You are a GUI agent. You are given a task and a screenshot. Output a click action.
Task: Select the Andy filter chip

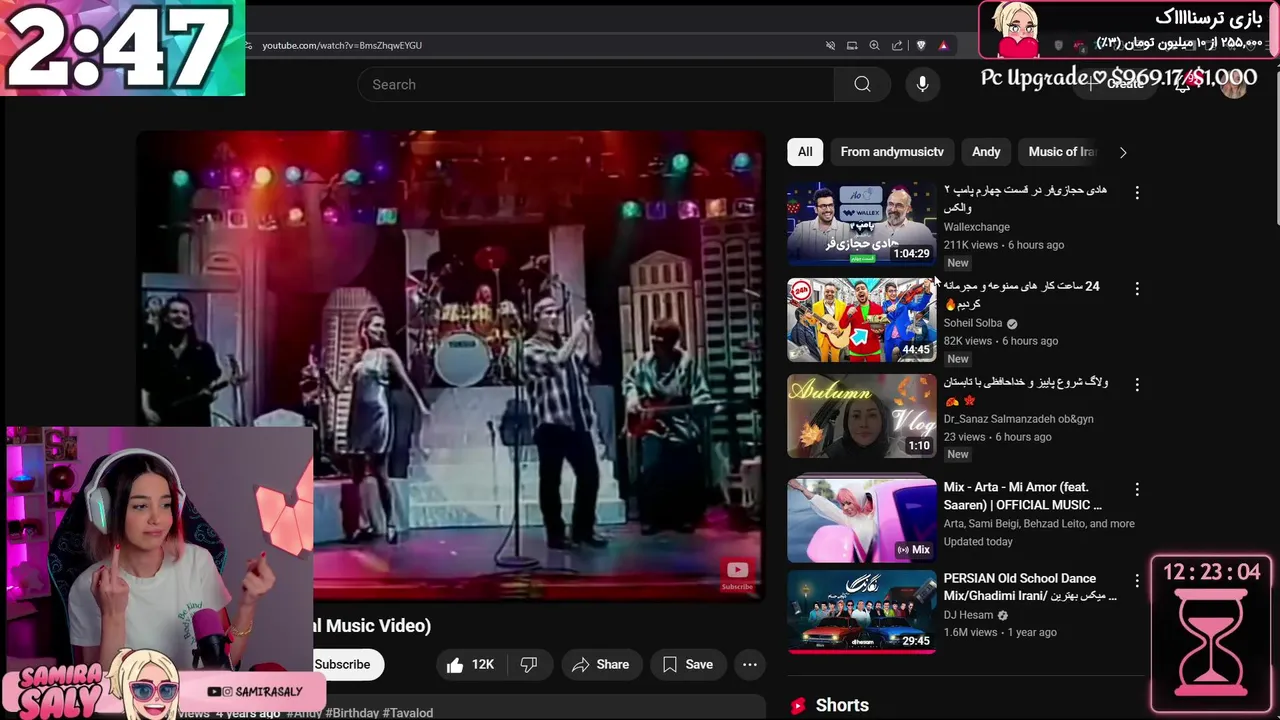click(x=986, y=152)
